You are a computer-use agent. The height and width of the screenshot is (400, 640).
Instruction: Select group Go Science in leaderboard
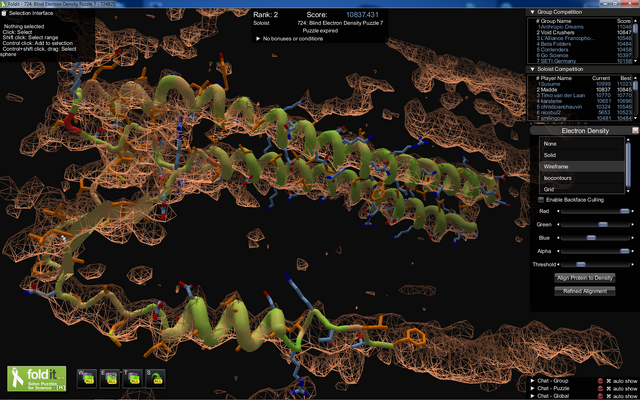pyautogui.click(x=554, y=55)
